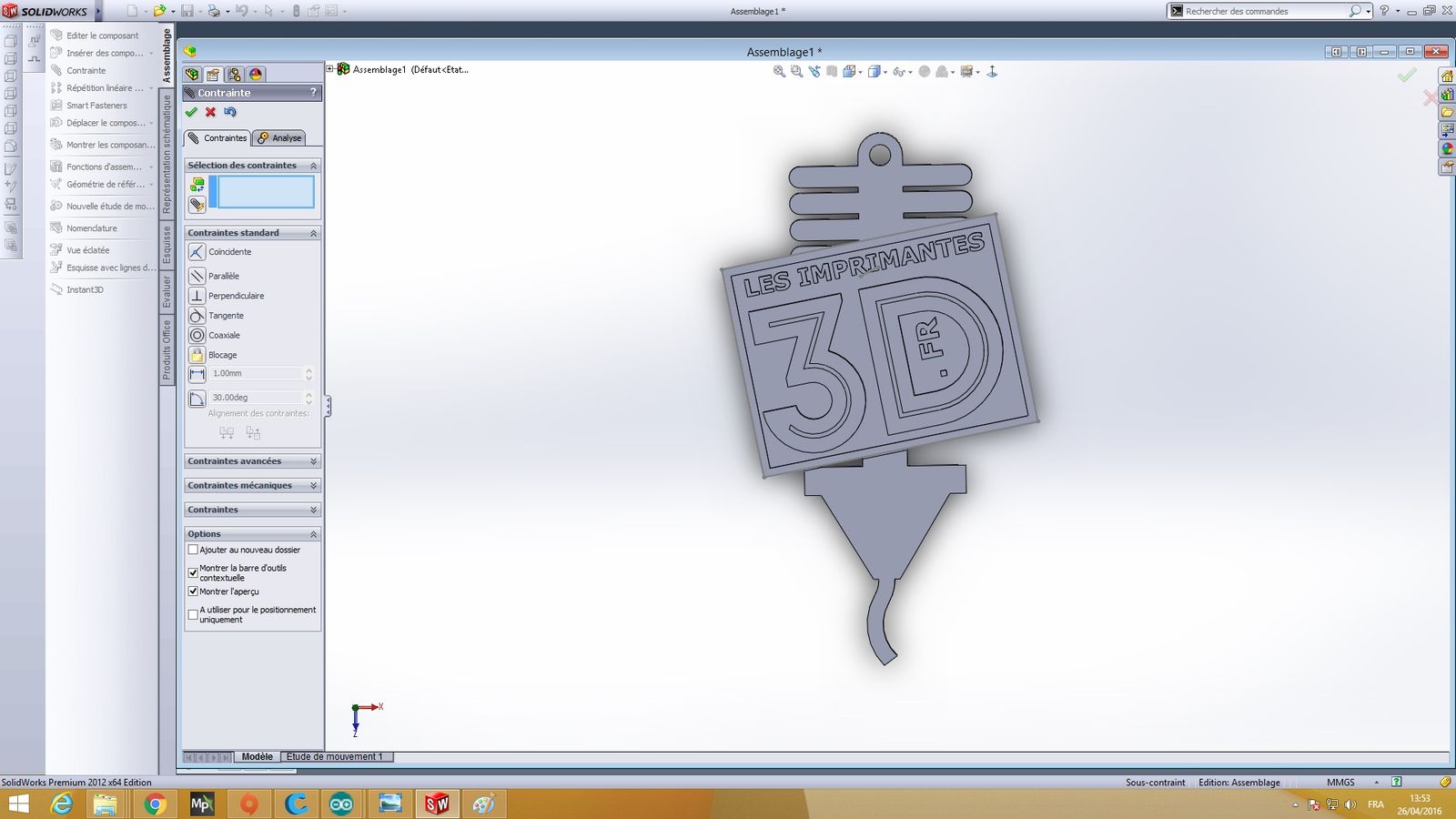Click the Windows Start button
This screenshot has width=1456, height=819.
[18, 804]
